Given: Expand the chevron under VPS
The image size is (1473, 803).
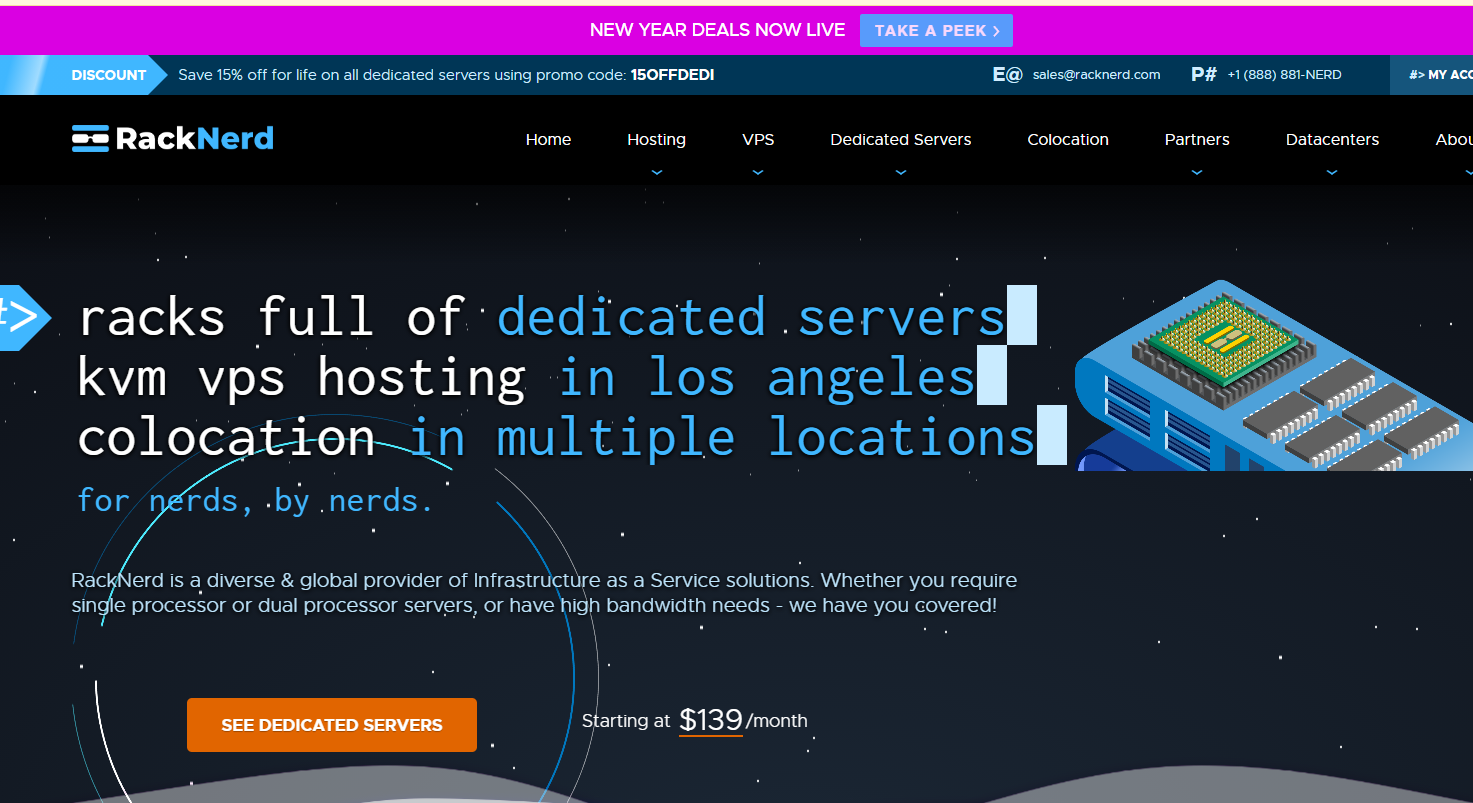Looking at the screenshot, I should [758, 172].
